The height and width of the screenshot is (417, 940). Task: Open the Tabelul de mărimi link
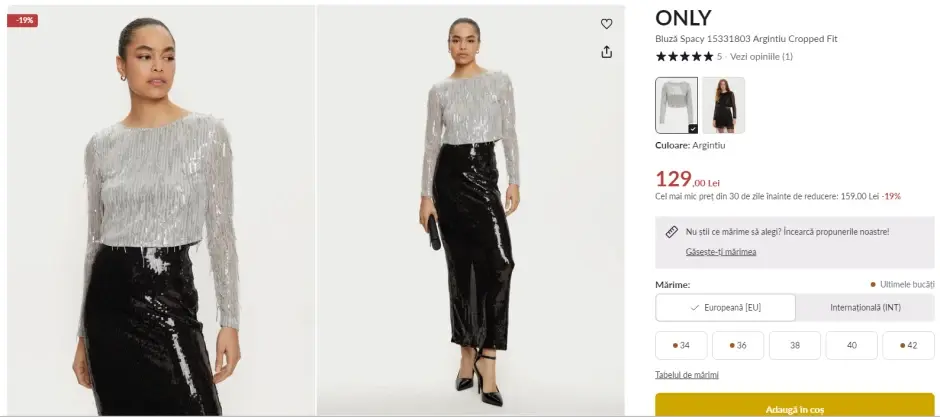coord(686,375)
